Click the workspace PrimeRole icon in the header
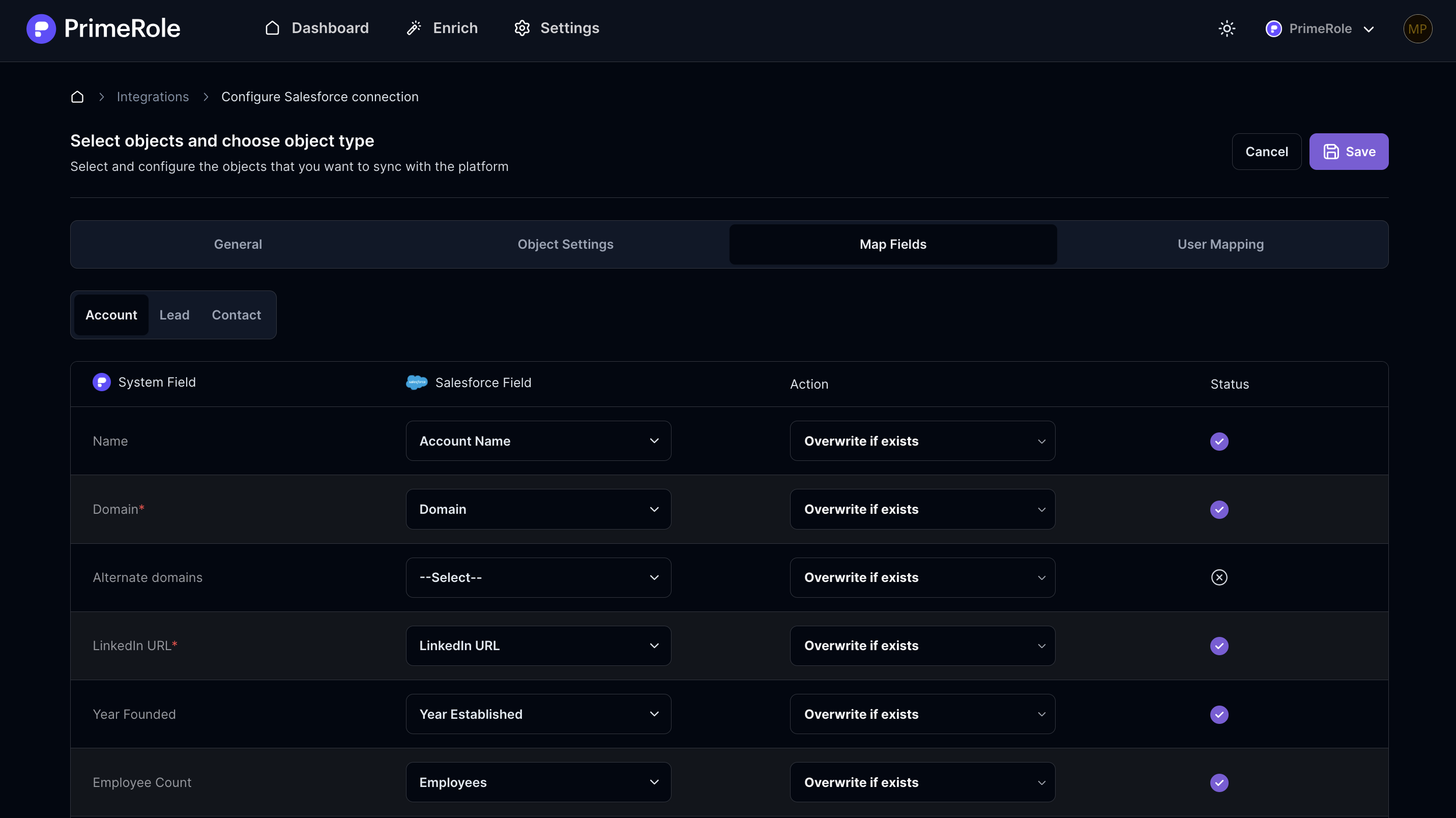 coord(1273,28)
